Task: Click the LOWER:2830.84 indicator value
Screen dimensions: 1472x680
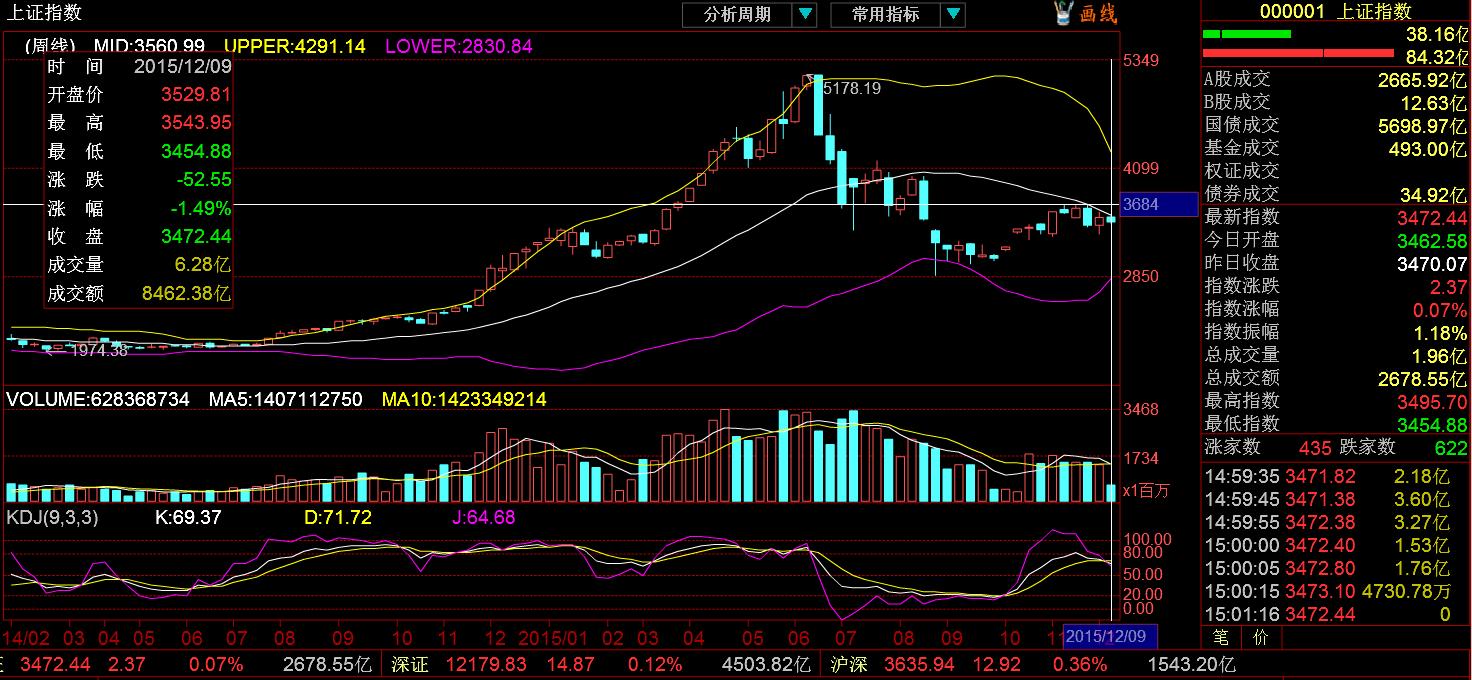Action: point(458,45)
